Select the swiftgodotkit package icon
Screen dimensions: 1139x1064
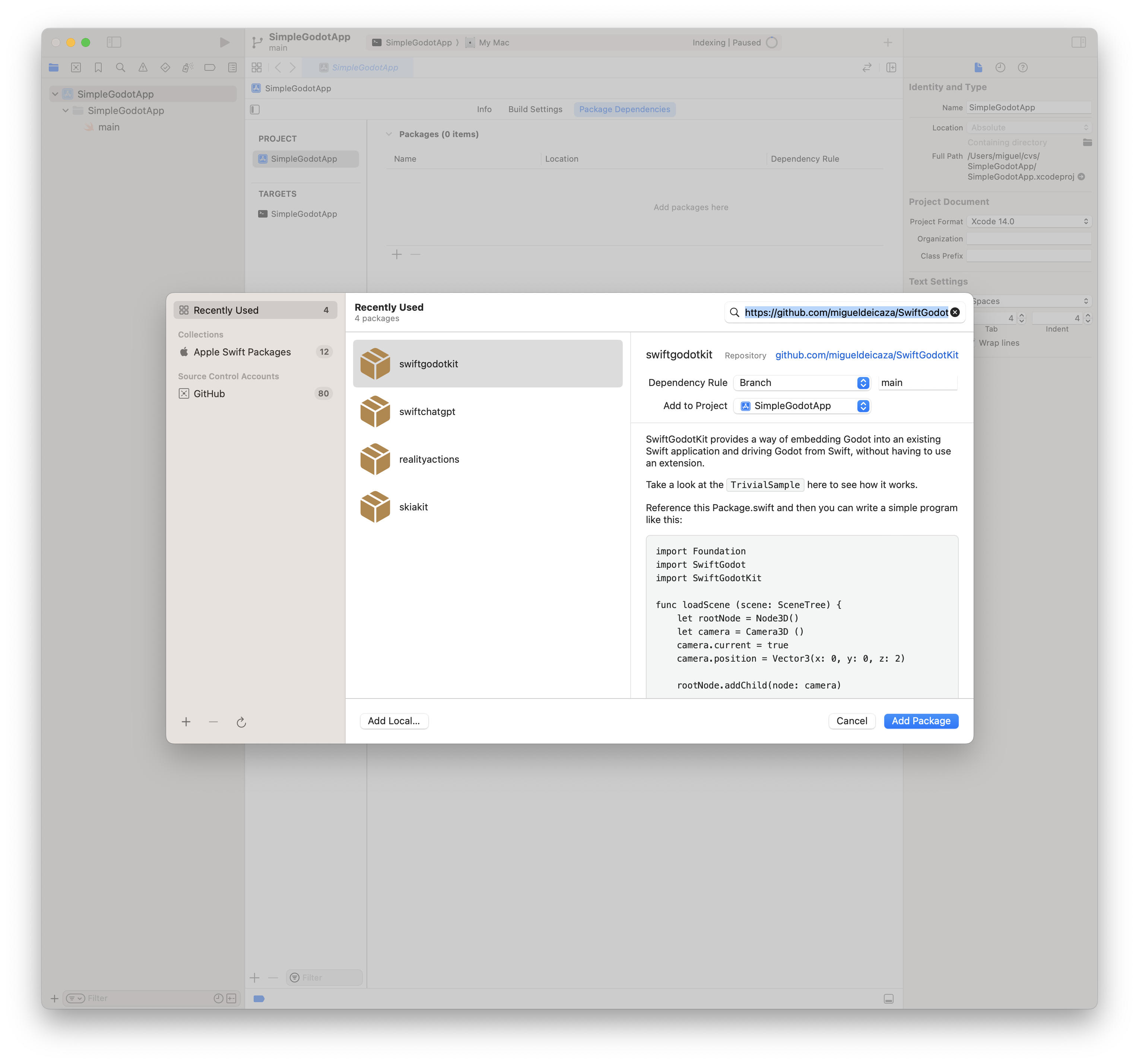(375, 363)
